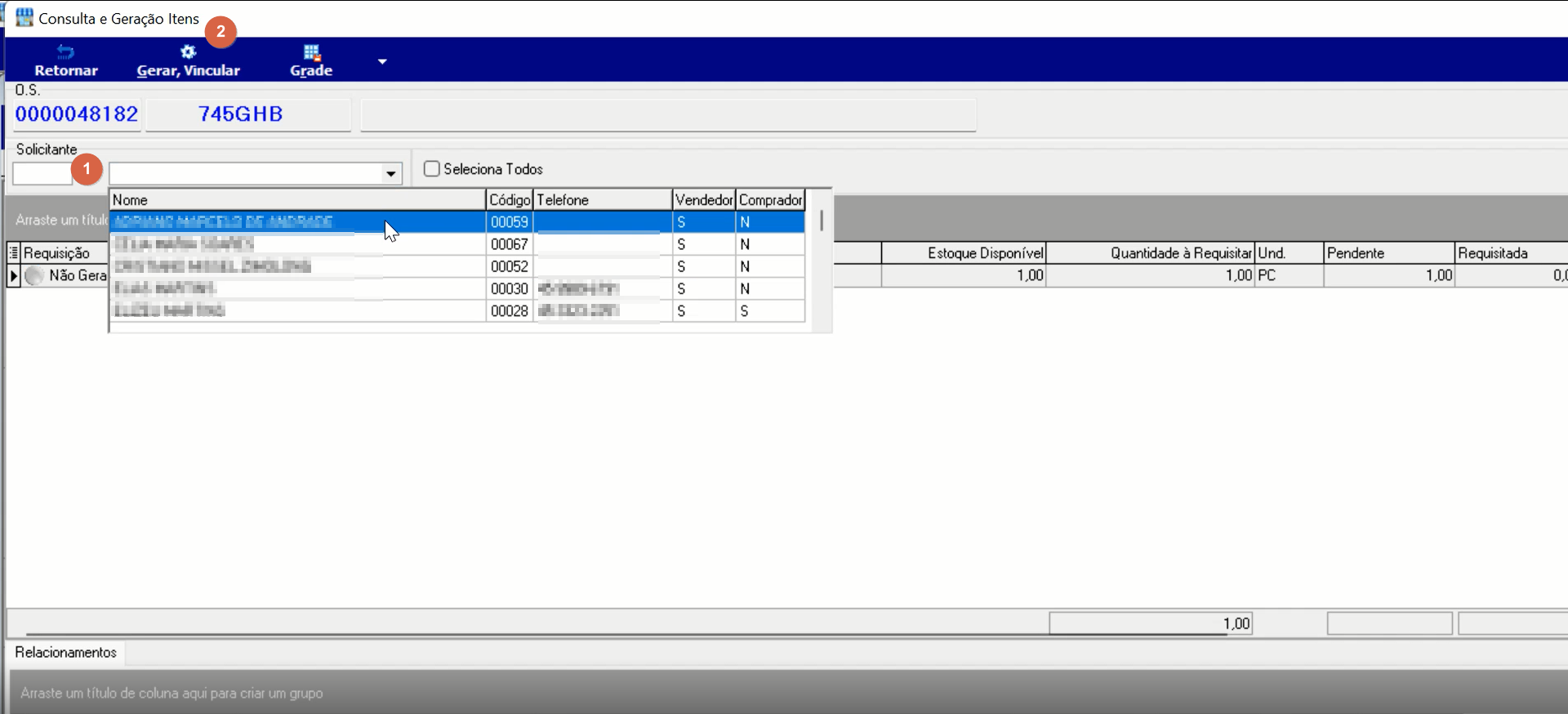Image resolution: width=1568 pixels, height=714 pixels.
Task: Click the dropdown list vertical scrollbar
Action: [x=821, y=221]
